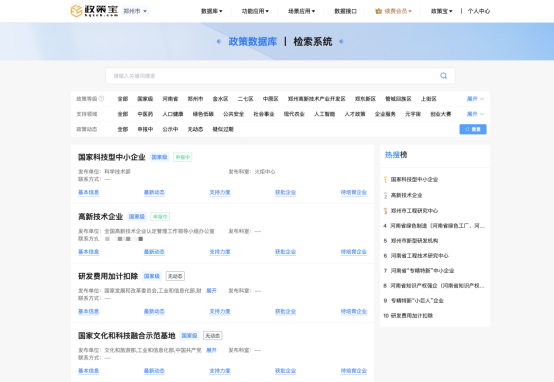Filter policy status by 申报中
This screenshot has height=382, width=554.
click(x=145, y=129)
